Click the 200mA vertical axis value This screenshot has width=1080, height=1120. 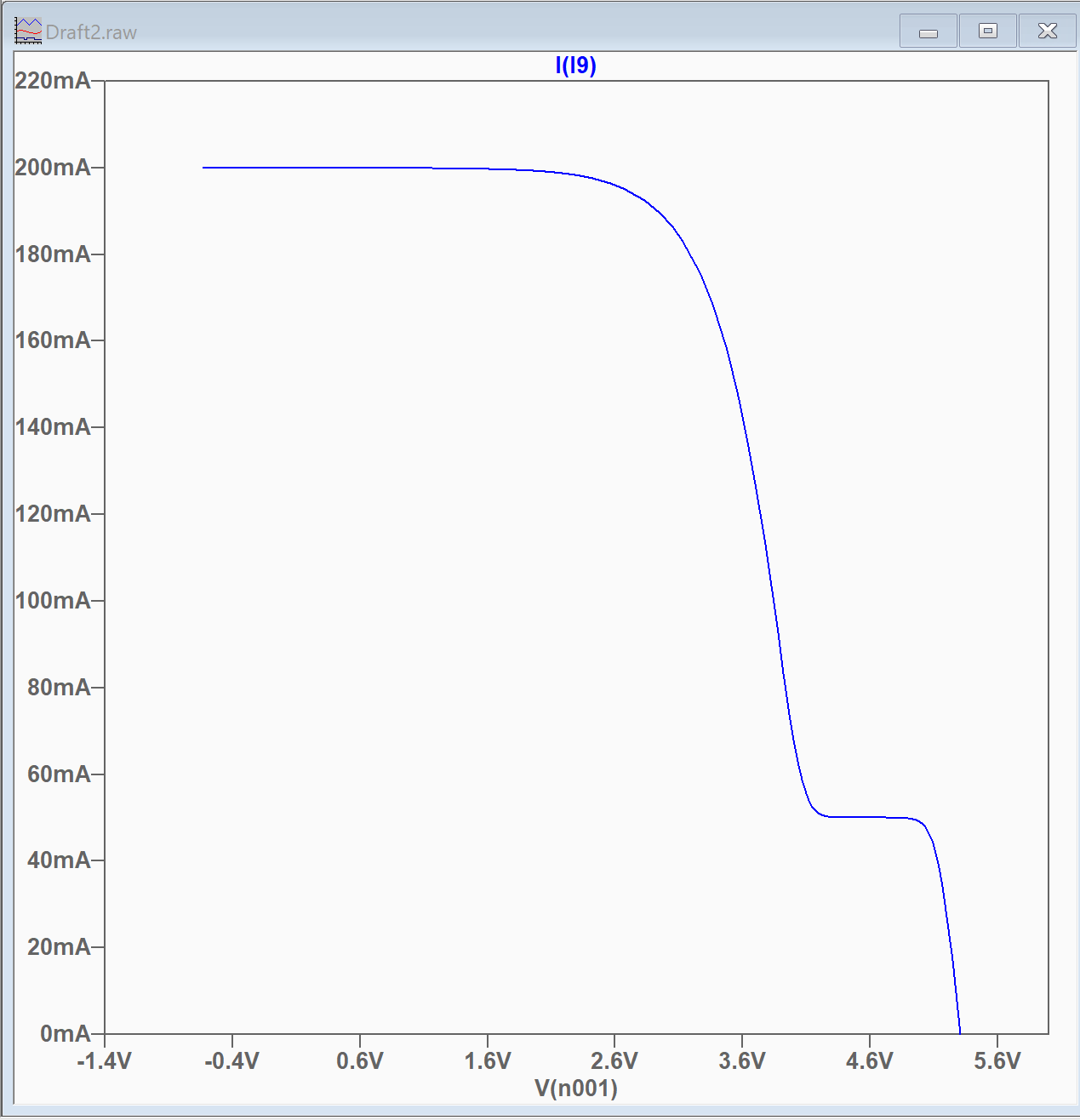(53, 168)
